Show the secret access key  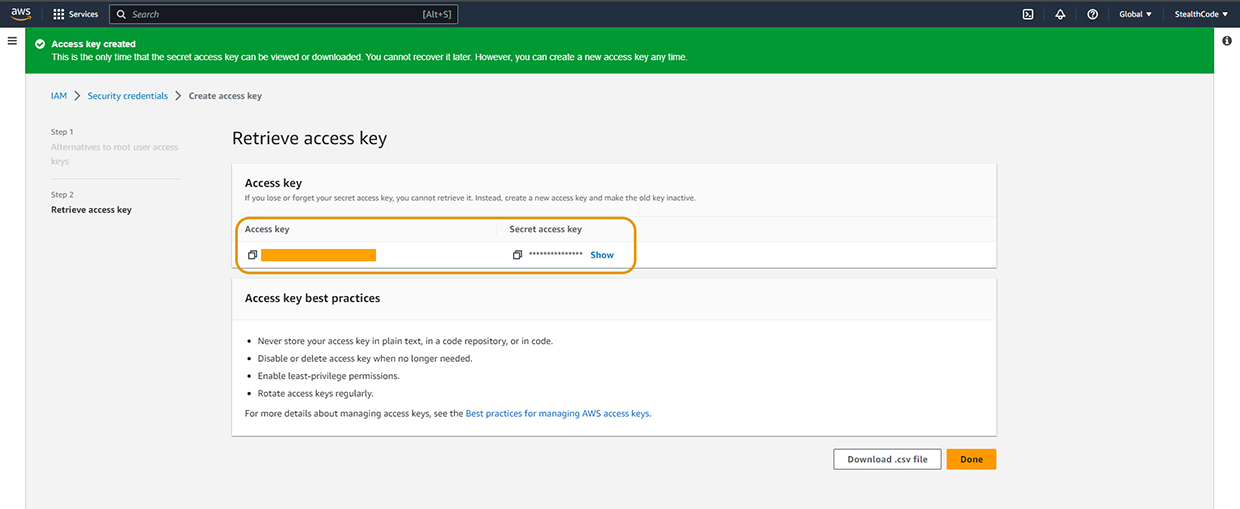(x=602, y=255)
